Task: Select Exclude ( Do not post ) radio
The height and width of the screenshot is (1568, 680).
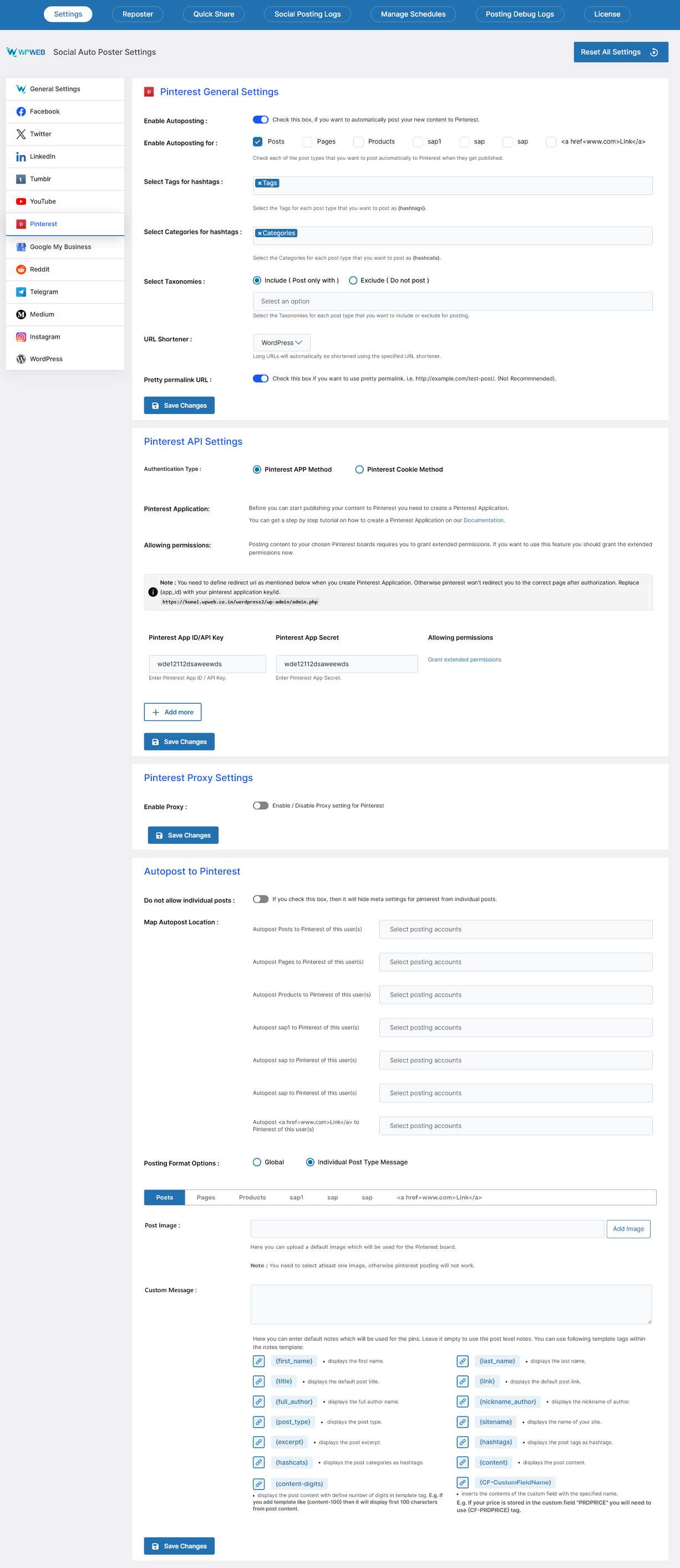Action: tap(353, 281)
